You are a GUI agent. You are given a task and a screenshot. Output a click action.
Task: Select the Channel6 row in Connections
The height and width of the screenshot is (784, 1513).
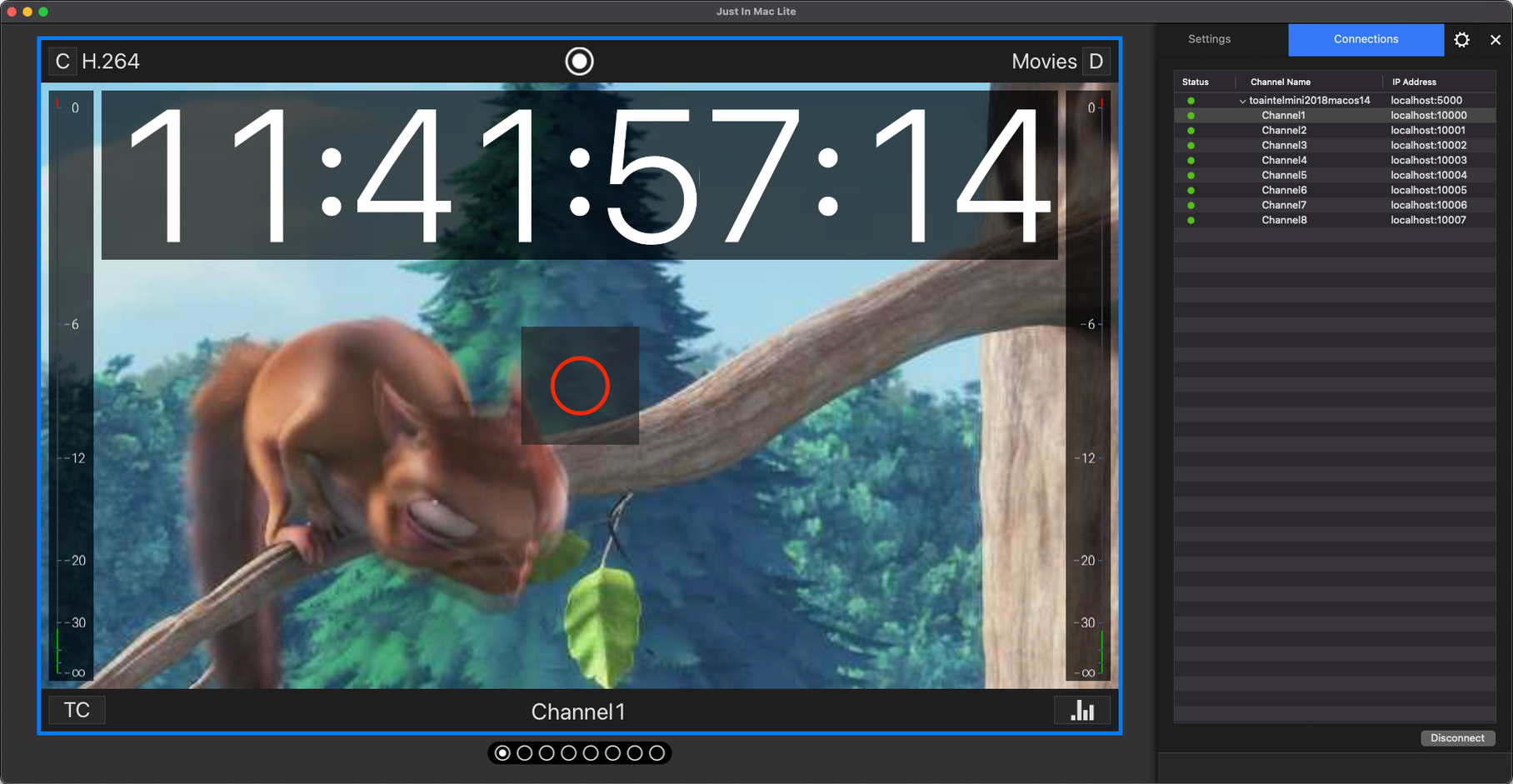click(1335, 191)
